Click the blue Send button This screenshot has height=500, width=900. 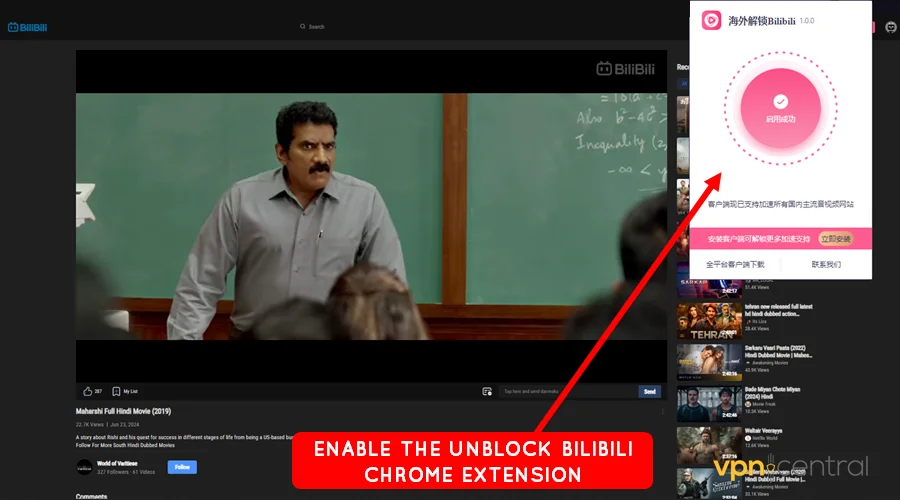click(x=650, y=392)
